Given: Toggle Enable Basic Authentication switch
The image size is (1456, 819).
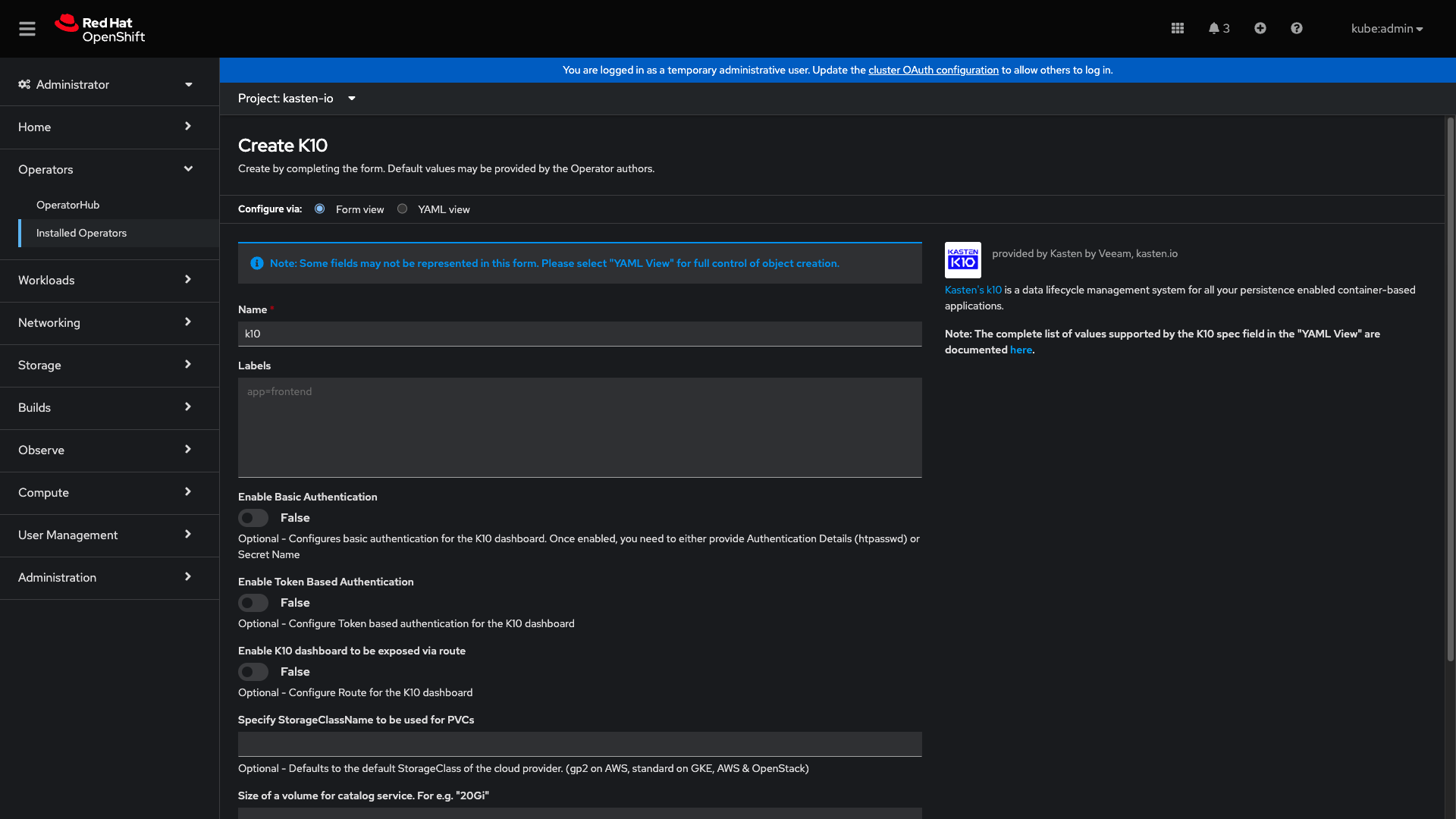Looking at the screenshot, I should 253,518.
